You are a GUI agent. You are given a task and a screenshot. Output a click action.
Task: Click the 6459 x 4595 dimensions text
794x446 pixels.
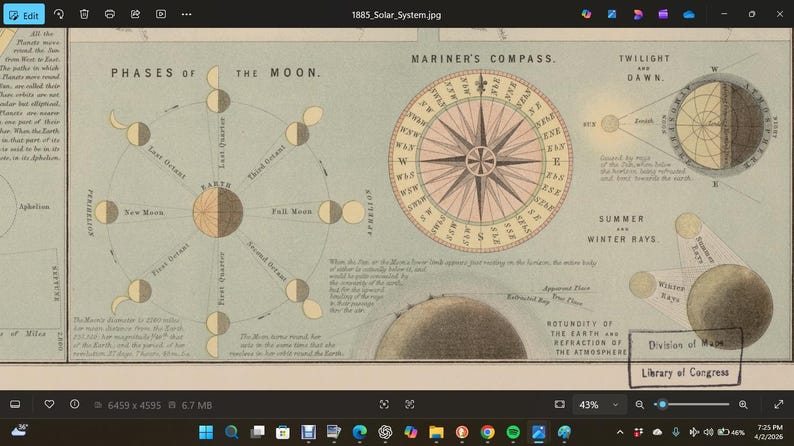click(134, 405)
